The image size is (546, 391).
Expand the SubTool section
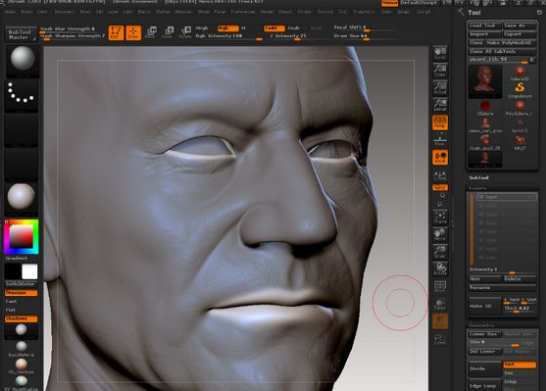(478, 178)
